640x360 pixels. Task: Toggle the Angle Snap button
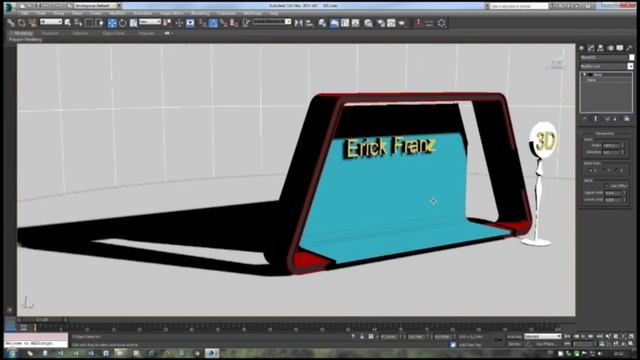click(x=213, y=23)
